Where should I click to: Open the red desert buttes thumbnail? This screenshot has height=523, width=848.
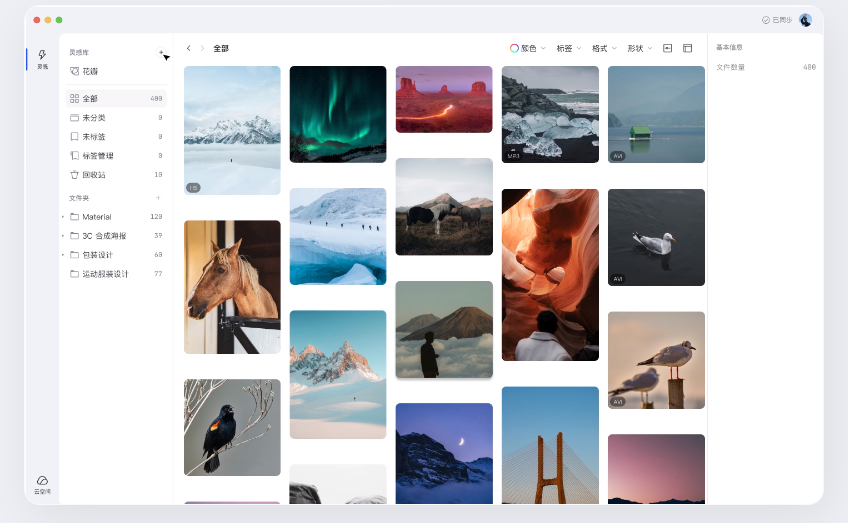[444, 99]
